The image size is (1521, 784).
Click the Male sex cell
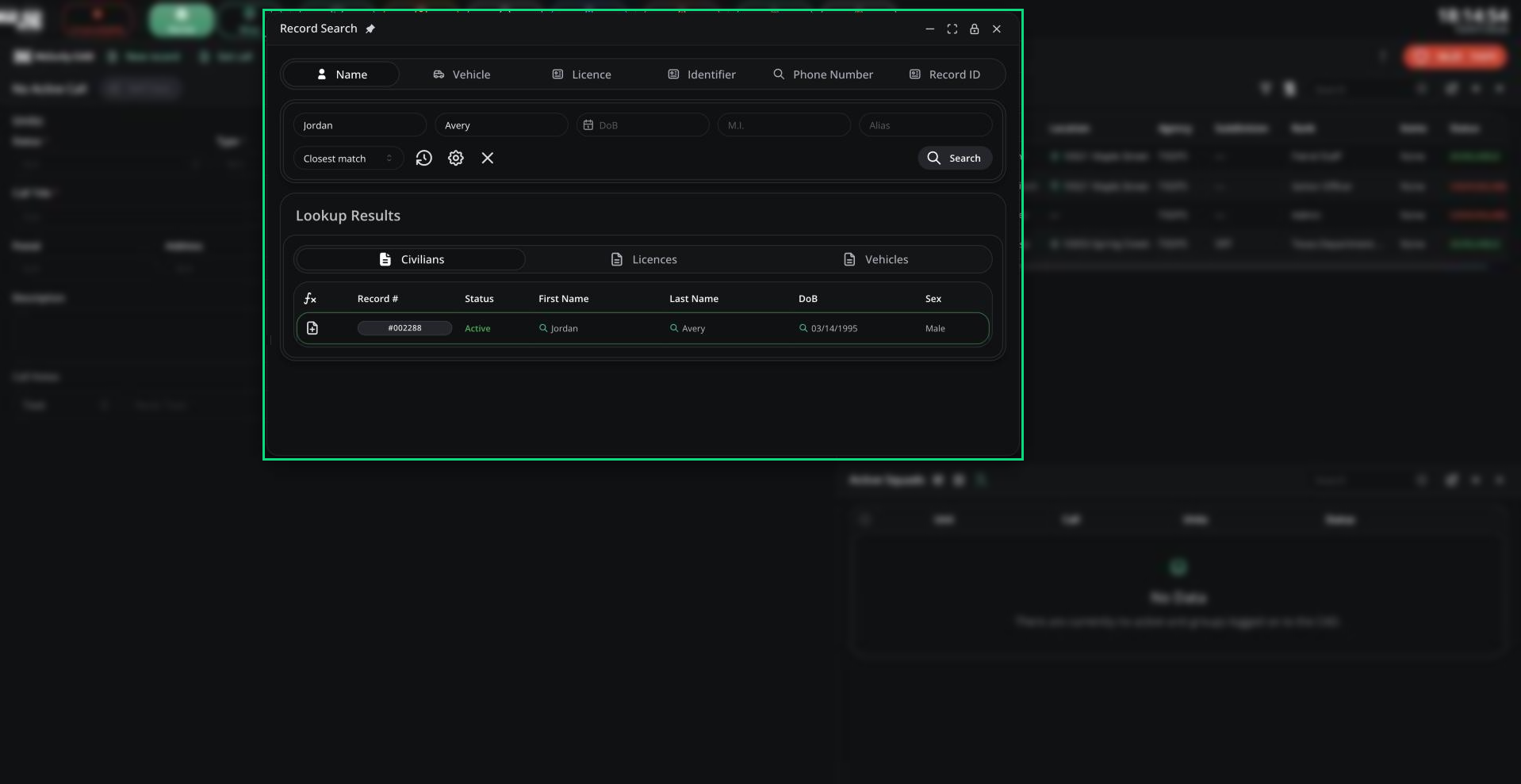[x=935, y=328]
